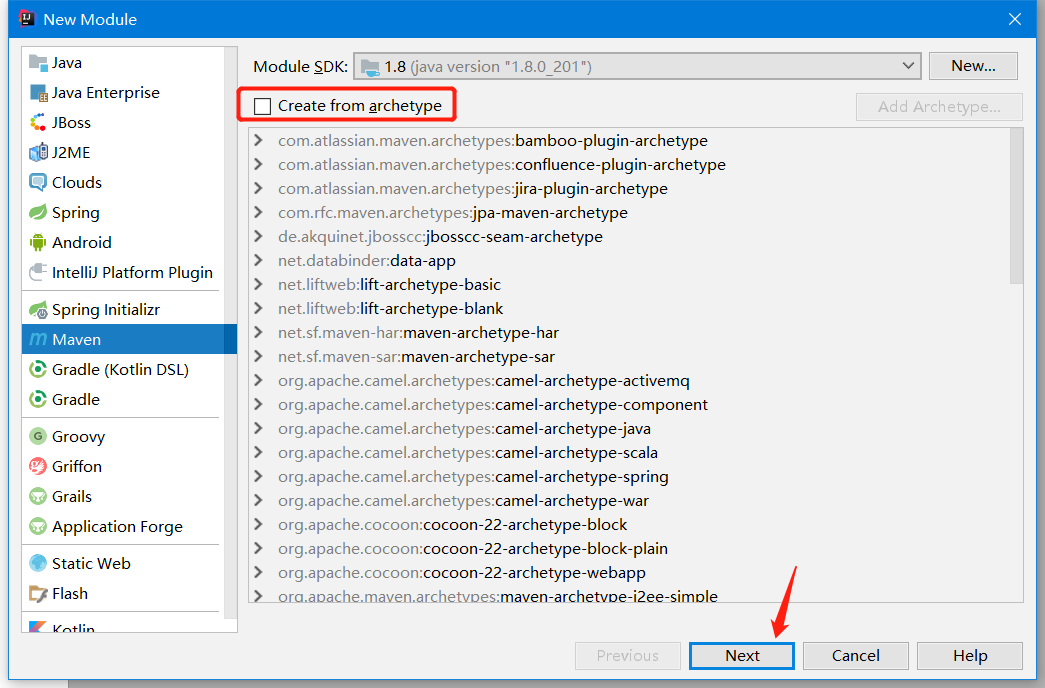The width and height of the screenshot is (1045, 688).
Task: Choose Gradle (Kotlin DSL) module type label
Action: pos(121,370)
